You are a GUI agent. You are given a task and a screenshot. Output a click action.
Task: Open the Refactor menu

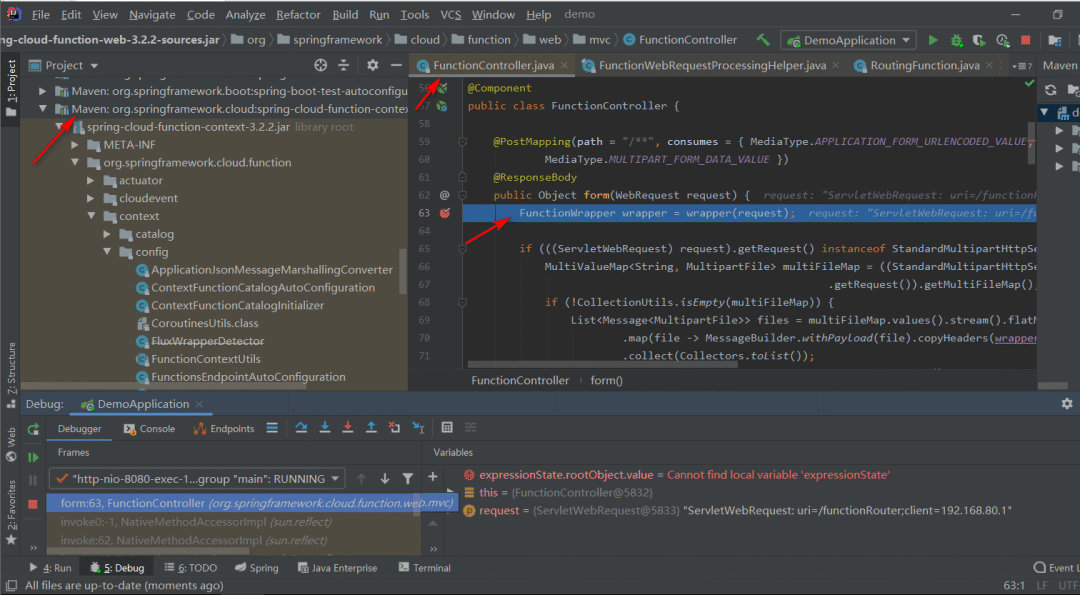click(298, 14)
